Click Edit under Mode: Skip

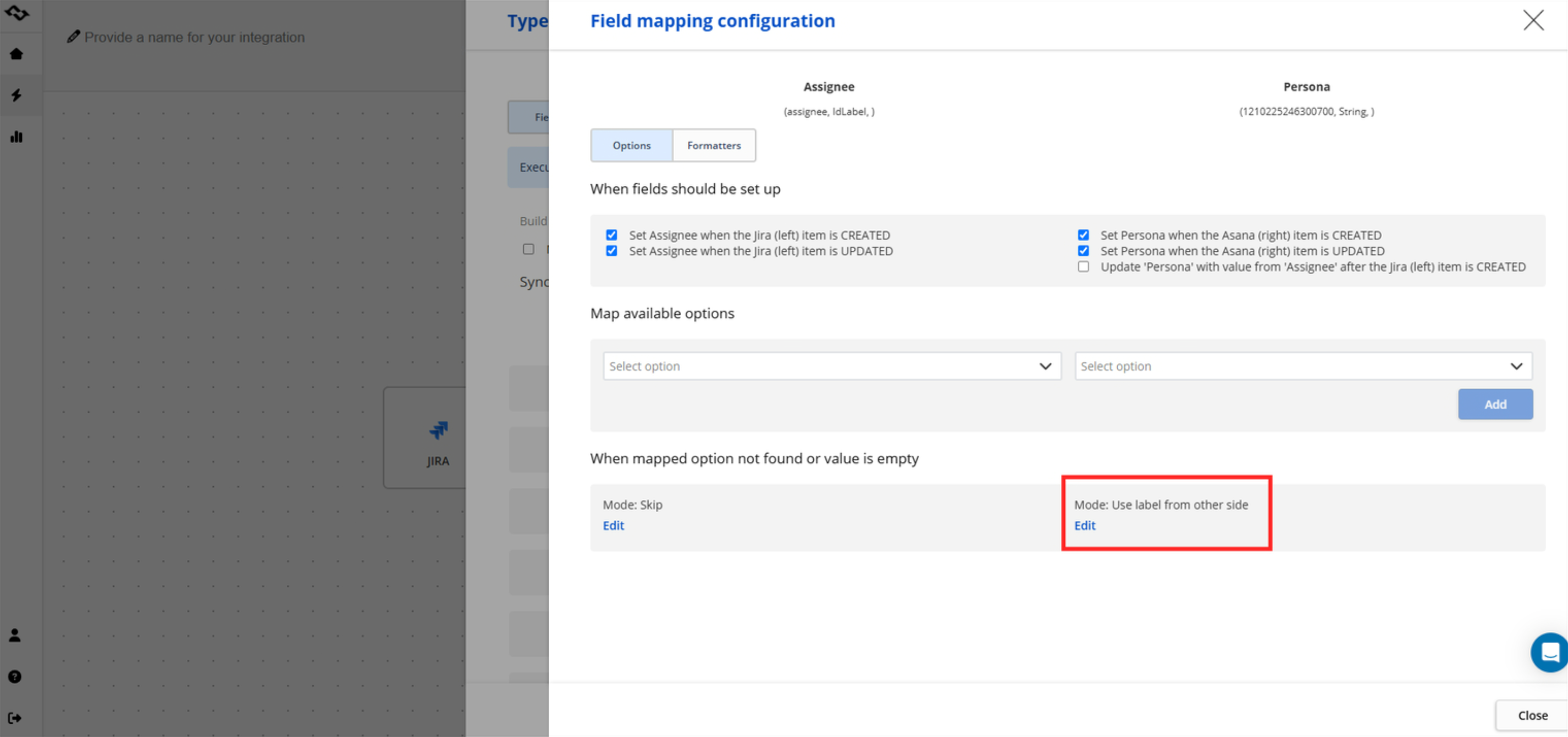point(613,526)
